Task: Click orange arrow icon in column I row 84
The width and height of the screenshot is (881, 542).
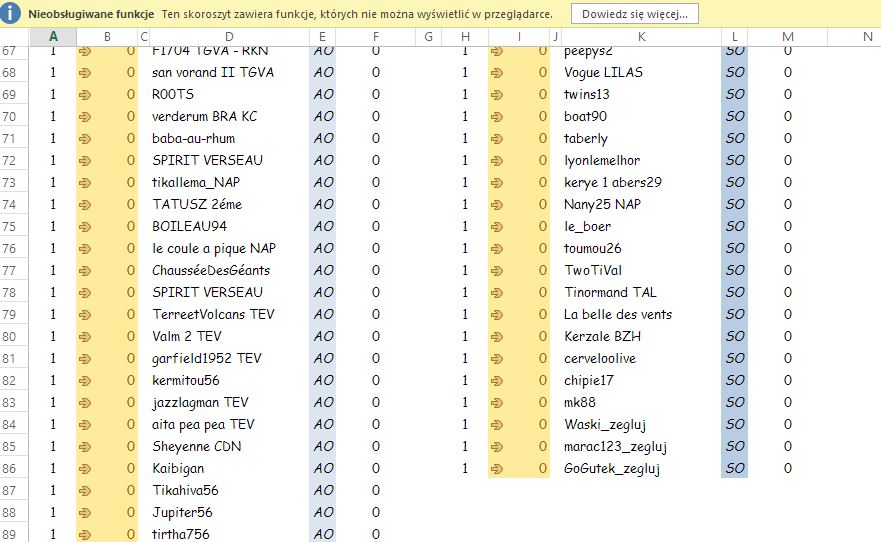Action: click(497, 425)
